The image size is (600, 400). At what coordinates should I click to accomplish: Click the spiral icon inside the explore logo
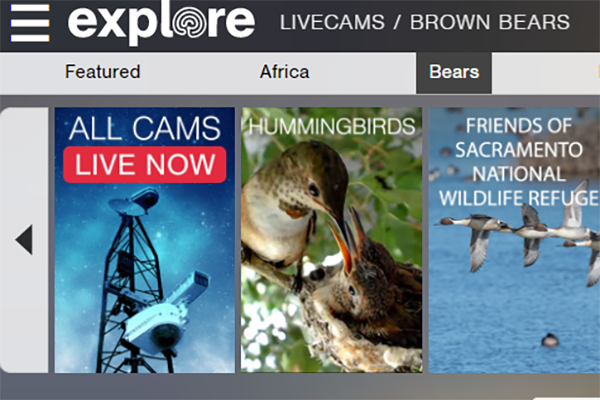(190, 22)
